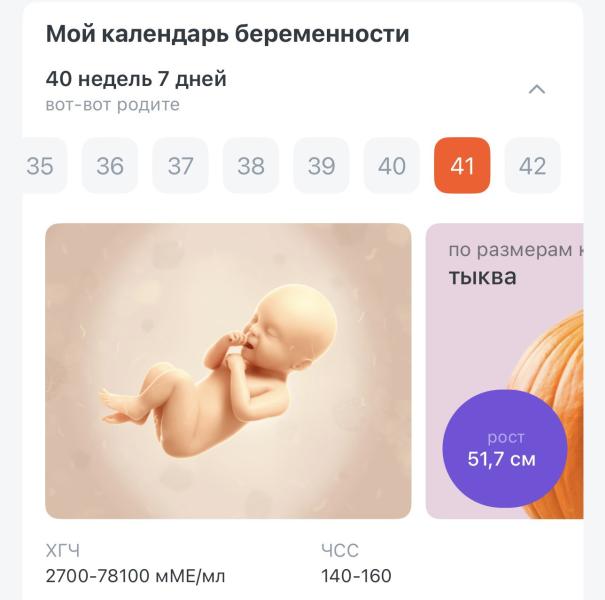This screenshot has width=605, height=600.
Task: Select week 35 chip
Action: (44, 165)
